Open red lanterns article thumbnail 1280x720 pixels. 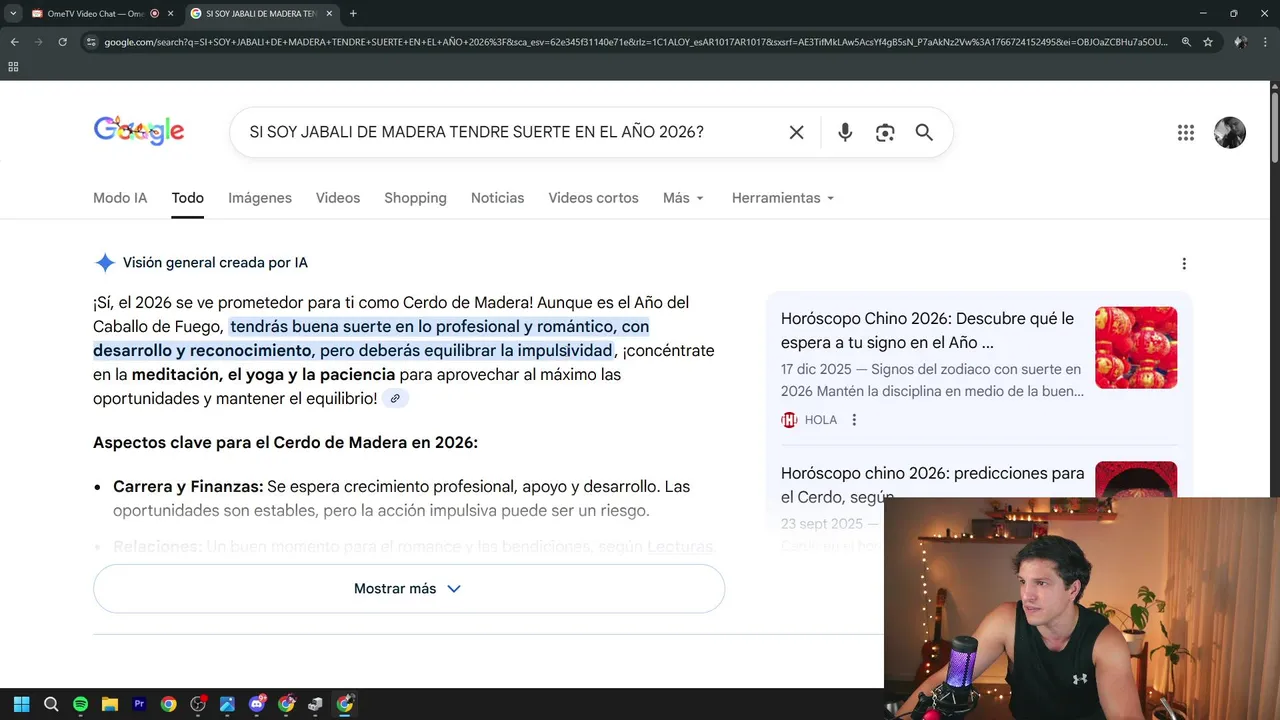[x=1136, y=347]
